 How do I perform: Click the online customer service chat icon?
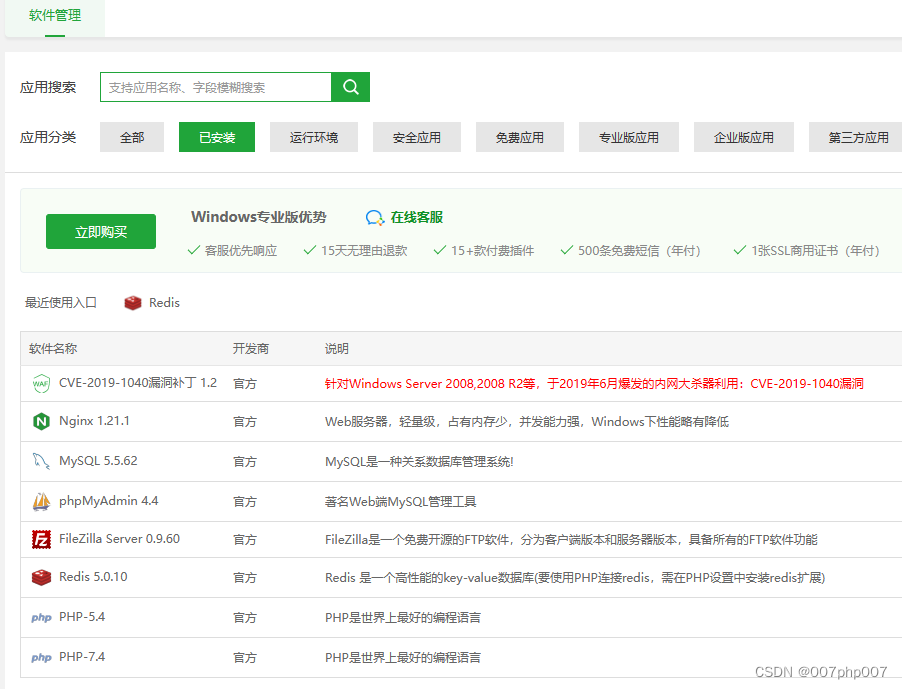click(x=374, y=217)
